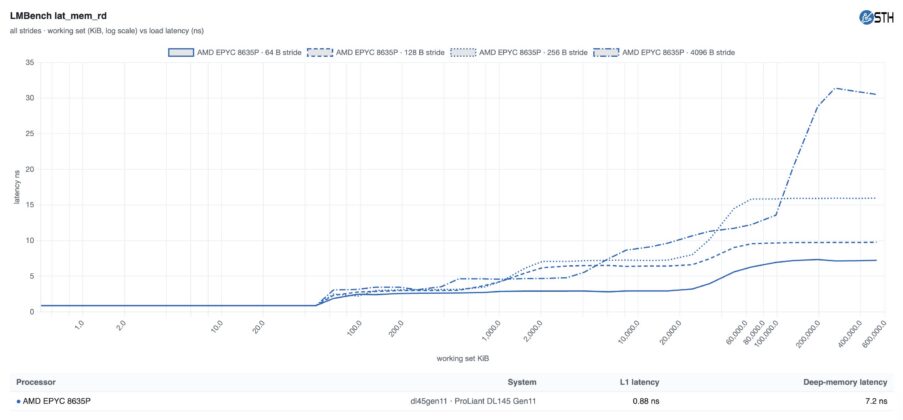
Task: Hide the 4096 B stride legend series
Action: [x=665, y=52]
